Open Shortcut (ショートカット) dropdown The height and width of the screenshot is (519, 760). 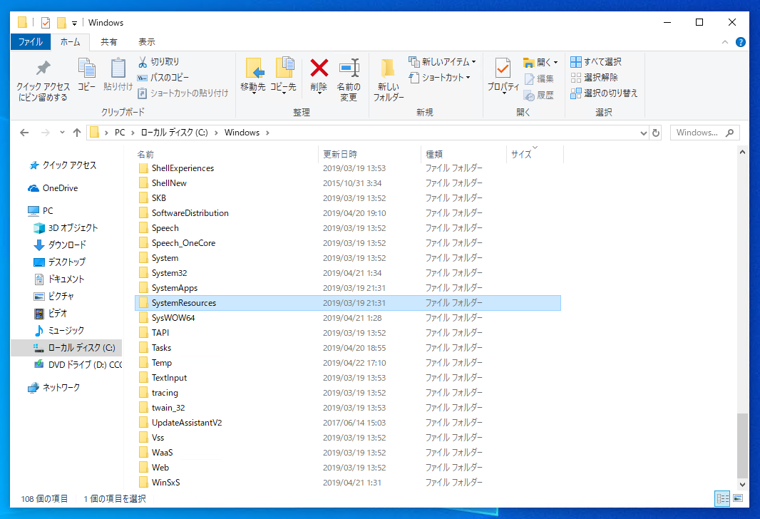(x=440, y=78)
